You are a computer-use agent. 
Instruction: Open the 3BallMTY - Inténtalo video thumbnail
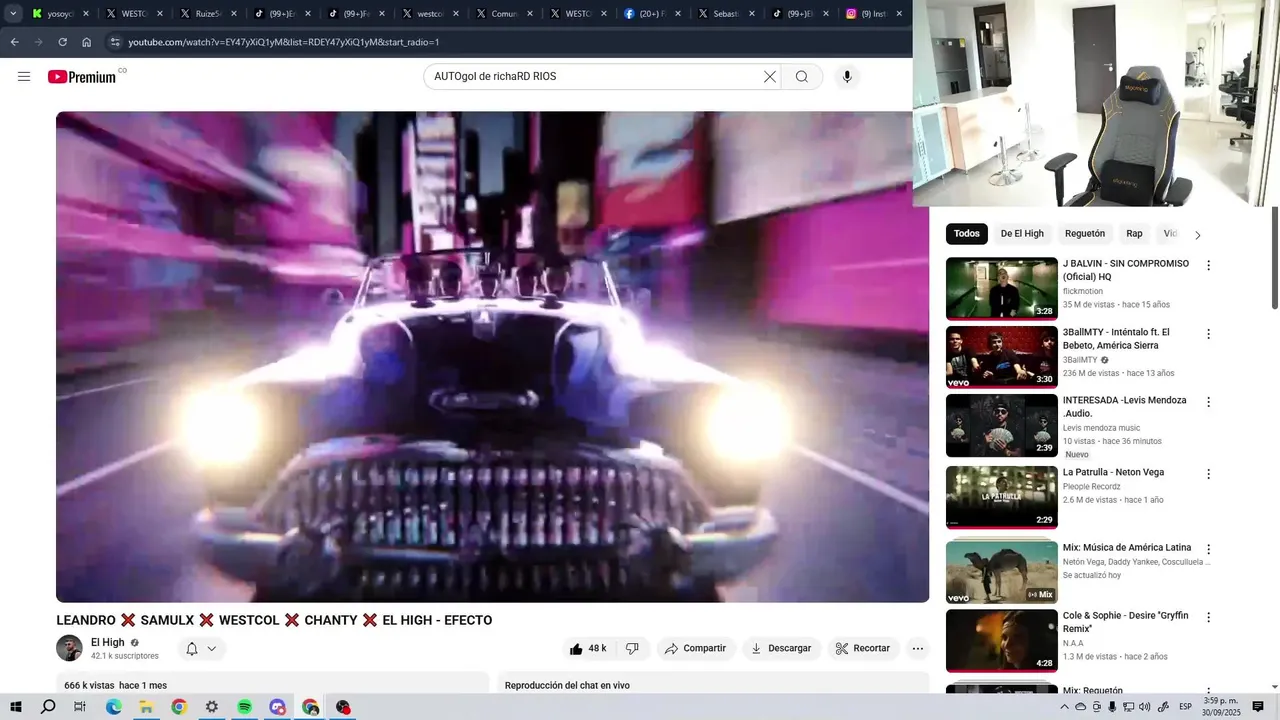(x=1002, y=357)
